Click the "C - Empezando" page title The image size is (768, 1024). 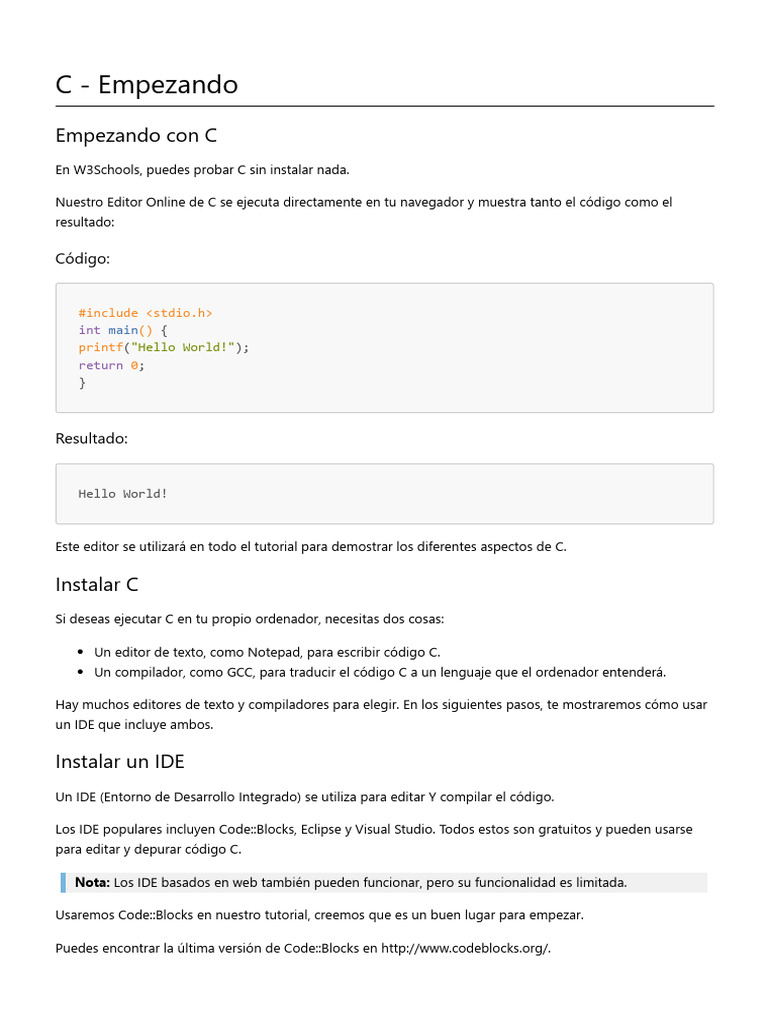147,85
